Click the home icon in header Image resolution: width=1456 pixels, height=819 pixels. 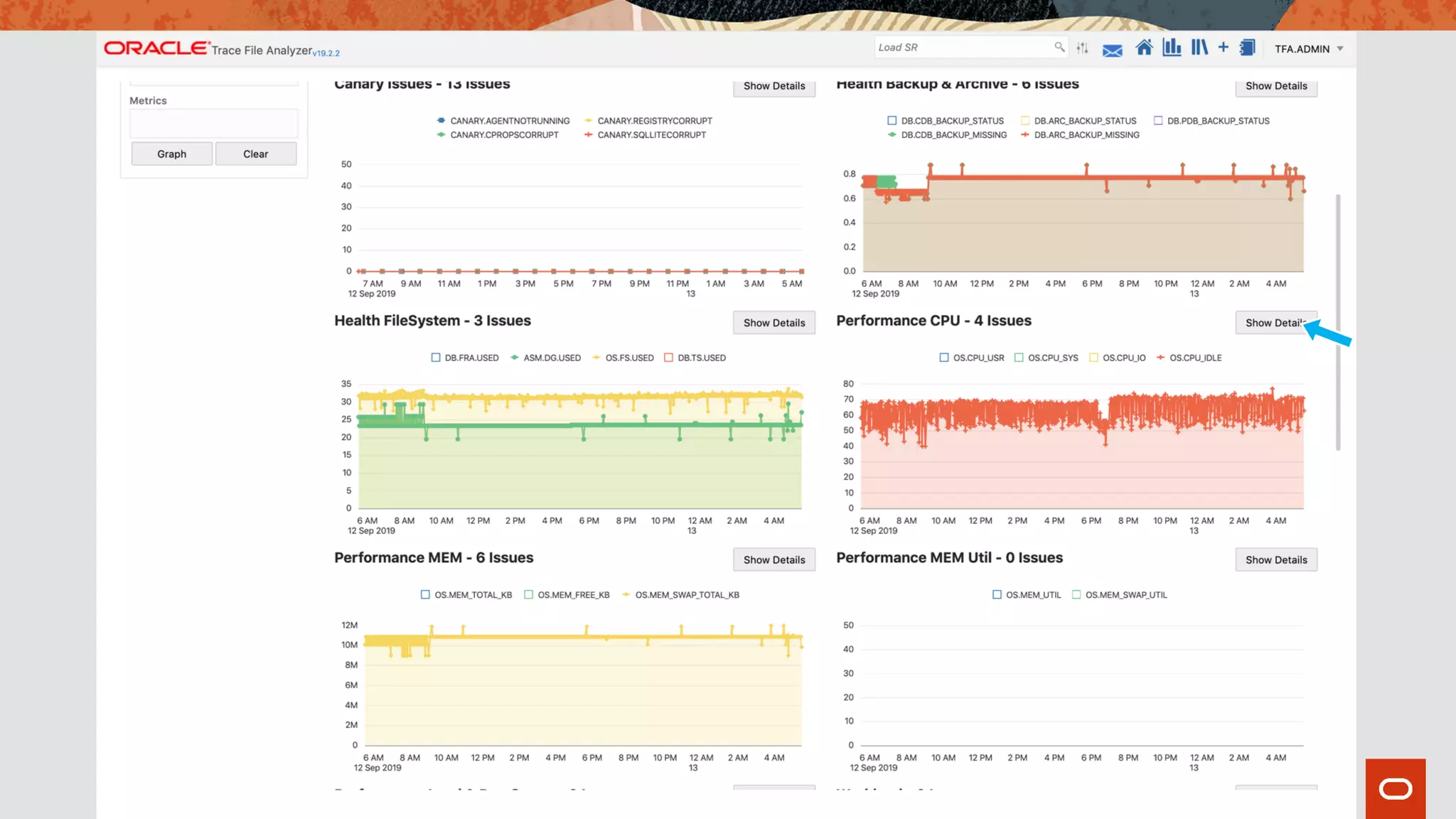1144,48
